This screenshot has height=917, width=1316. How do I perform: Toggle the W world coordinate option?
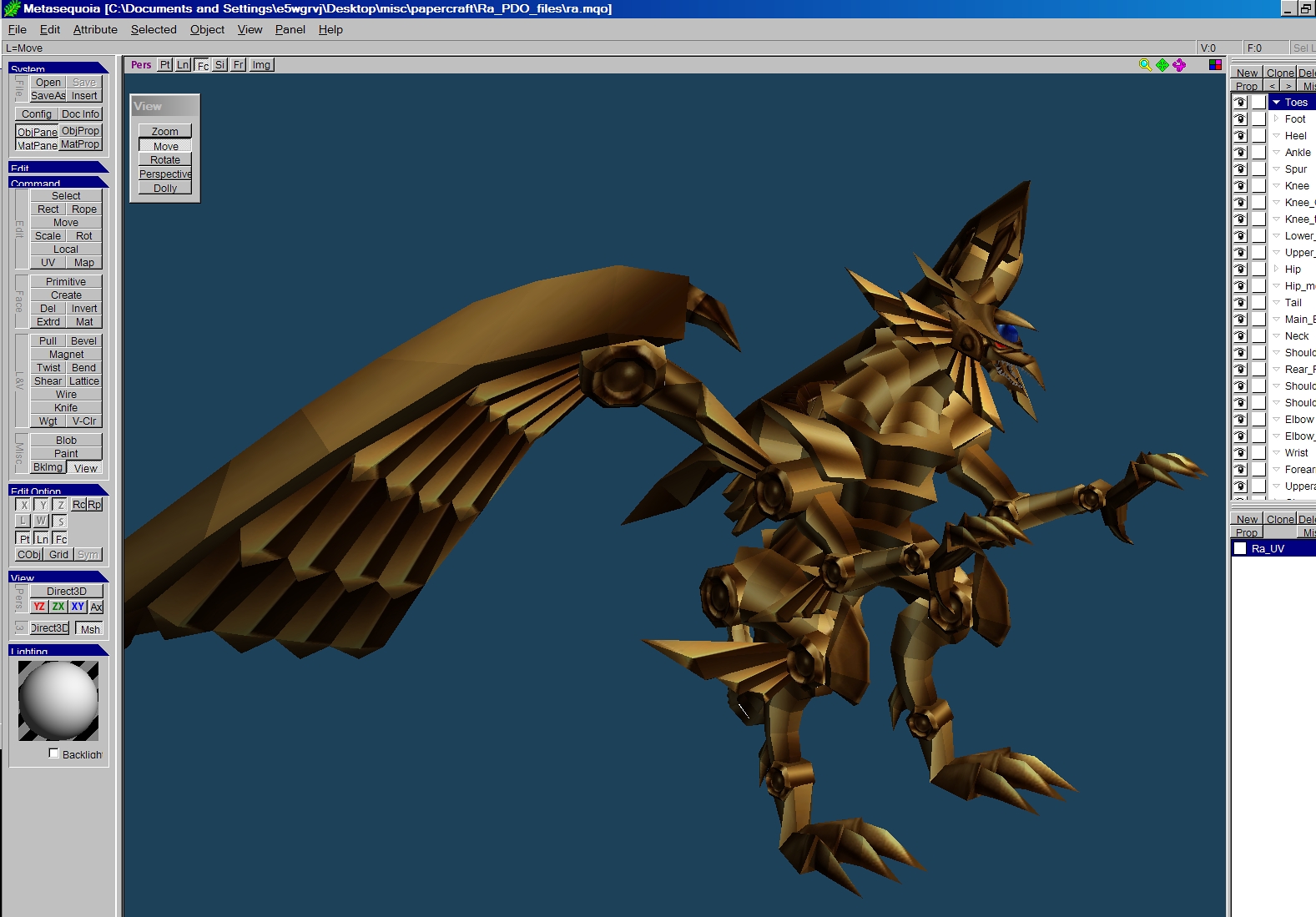point(42,521)
